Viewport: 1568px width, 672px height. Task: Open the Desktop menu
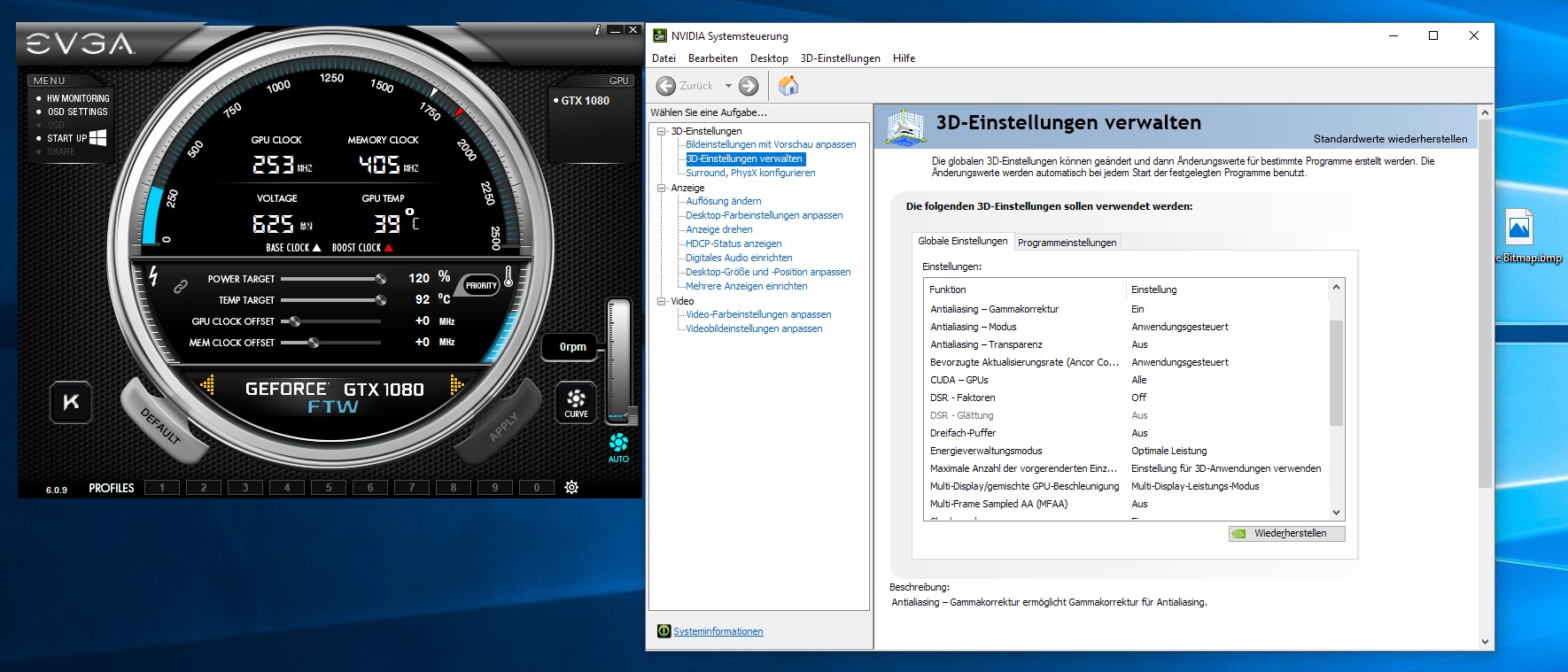click(x=769, y=58)
